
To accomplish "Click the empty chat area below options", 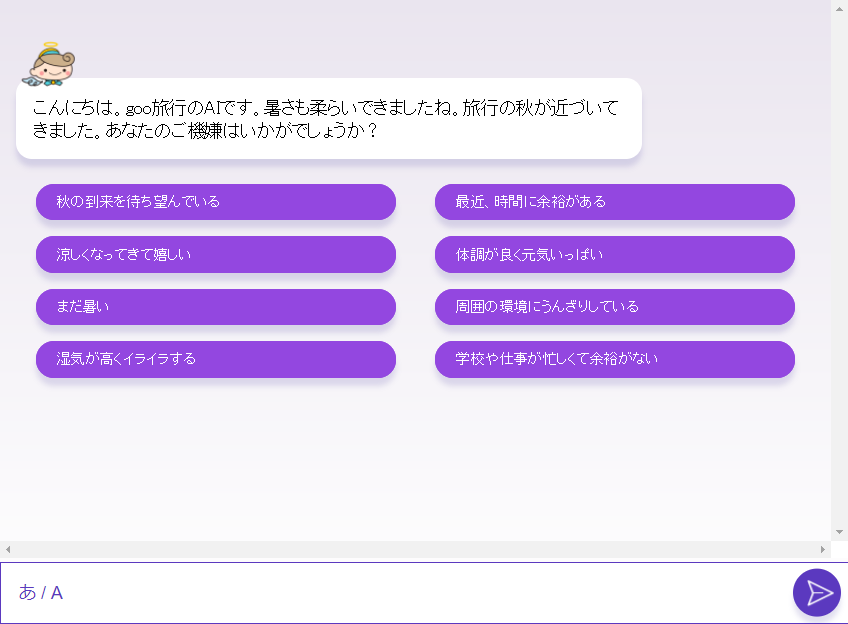I will pyautogui.click(x=415, y=460).
